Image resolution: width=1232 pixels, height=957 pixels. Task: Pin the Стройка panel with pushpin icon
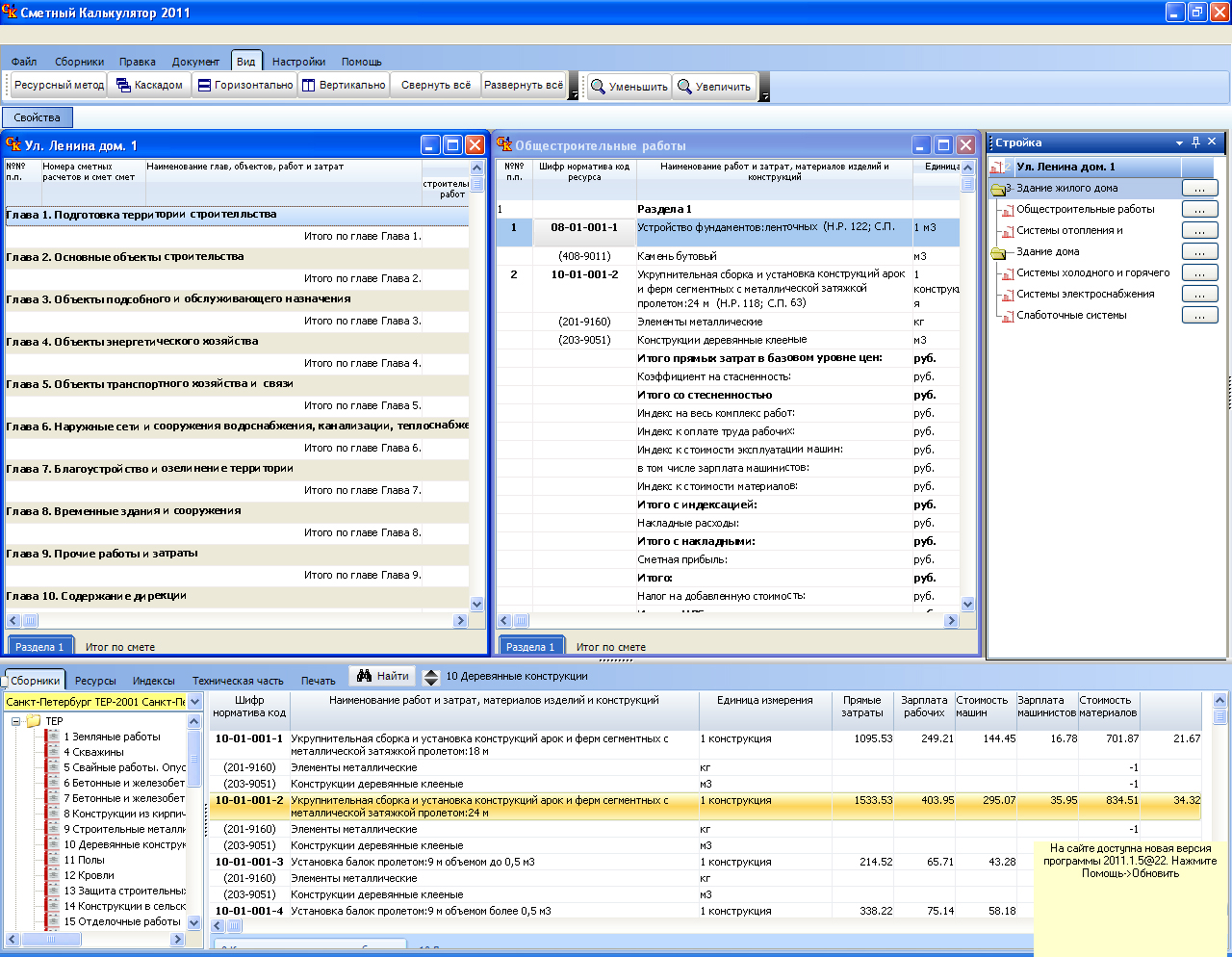[x=1196, y=142]
